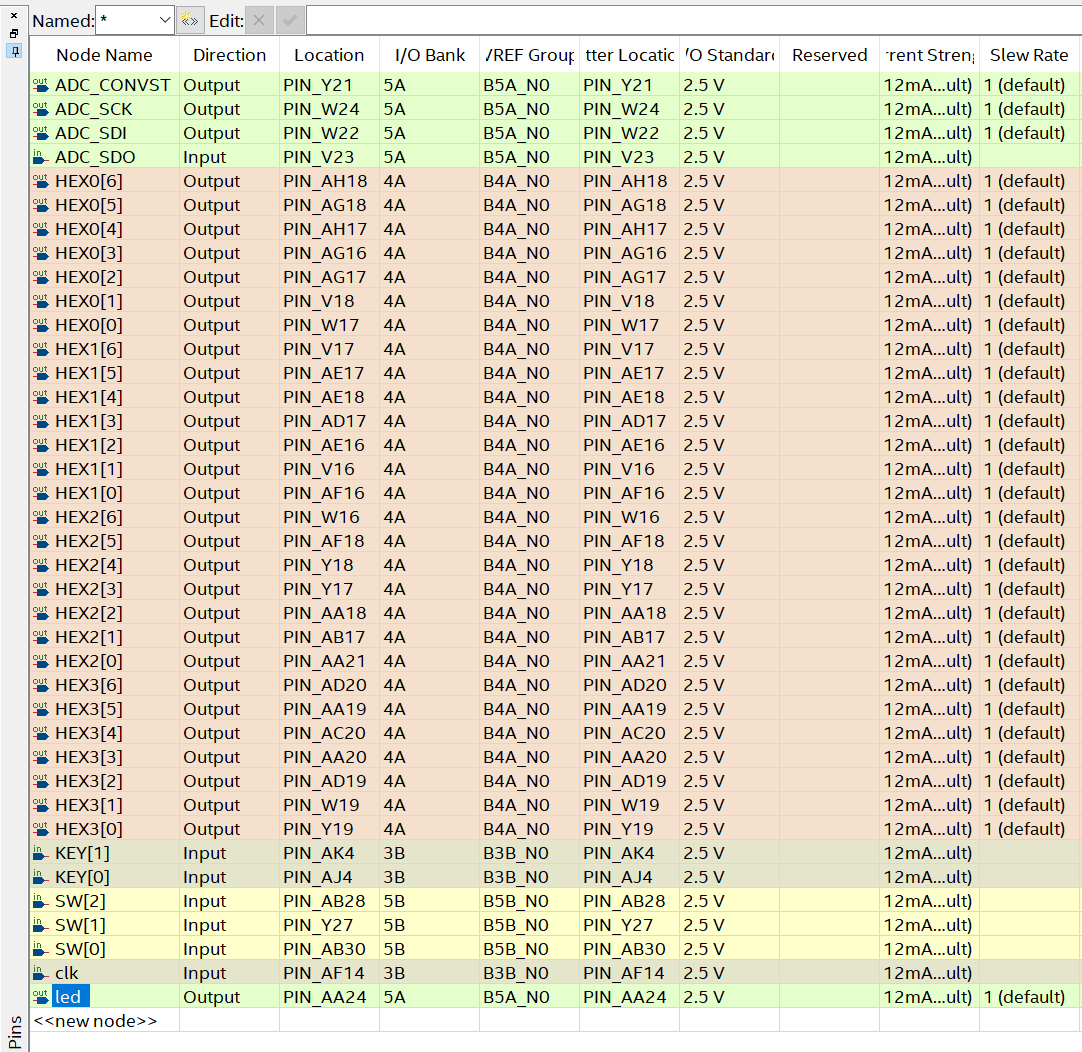The height and width of the screenshot is (1052, 1082).
Task: Select the HEX2[1] node name
Action: click(x=88, y=637)
